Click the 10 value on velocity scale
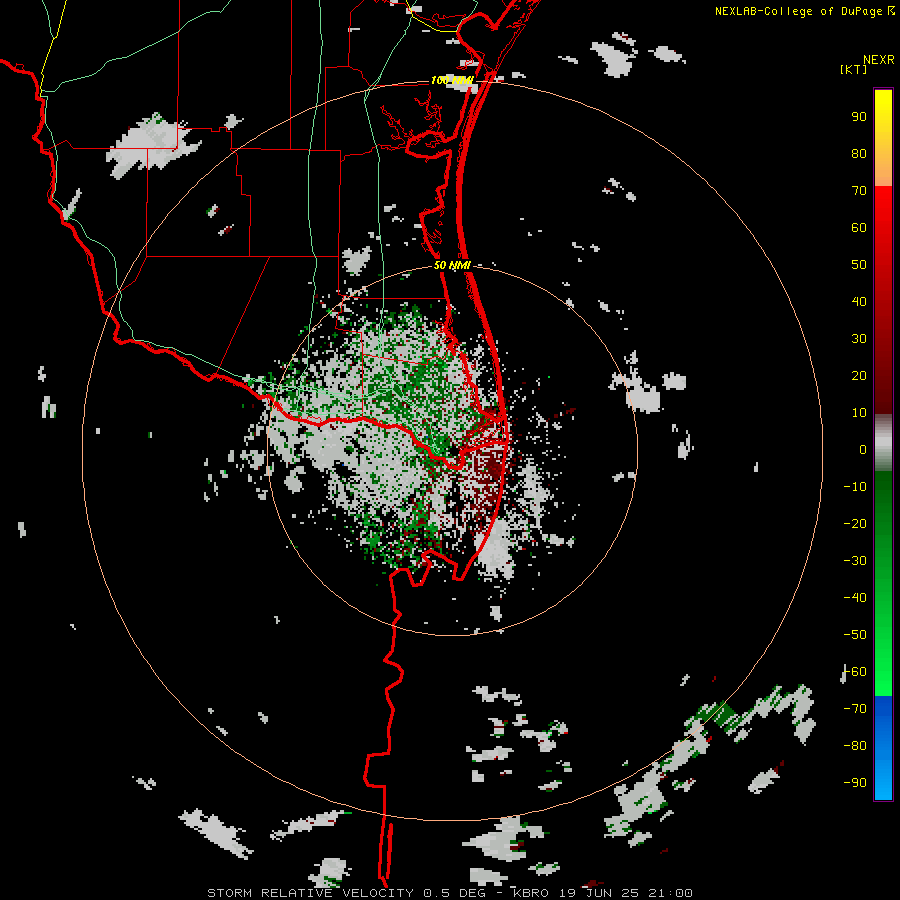The width and height of the screenshot is (900, 900). point(859,413)
